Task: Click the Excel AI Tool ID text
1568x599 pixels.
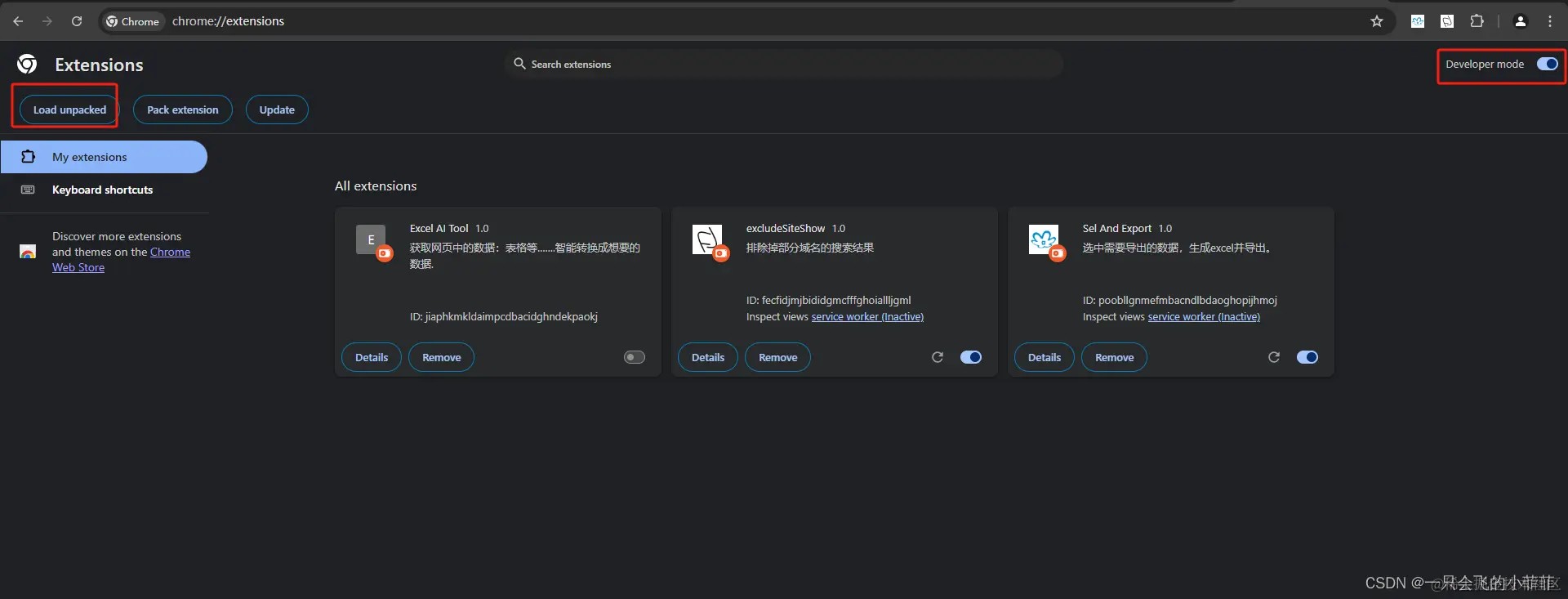Action: (x=504, y=316)
